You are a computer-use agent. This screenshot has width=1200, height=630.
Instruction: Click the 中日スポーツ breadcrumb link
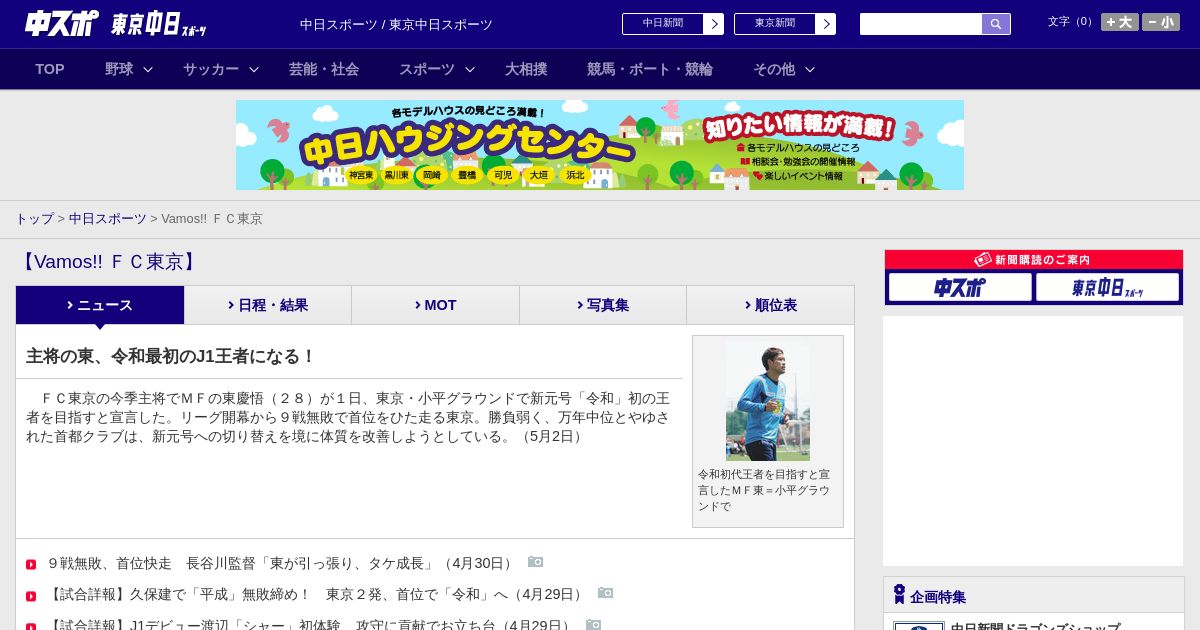pyautogui.click(x=107, y=218)
